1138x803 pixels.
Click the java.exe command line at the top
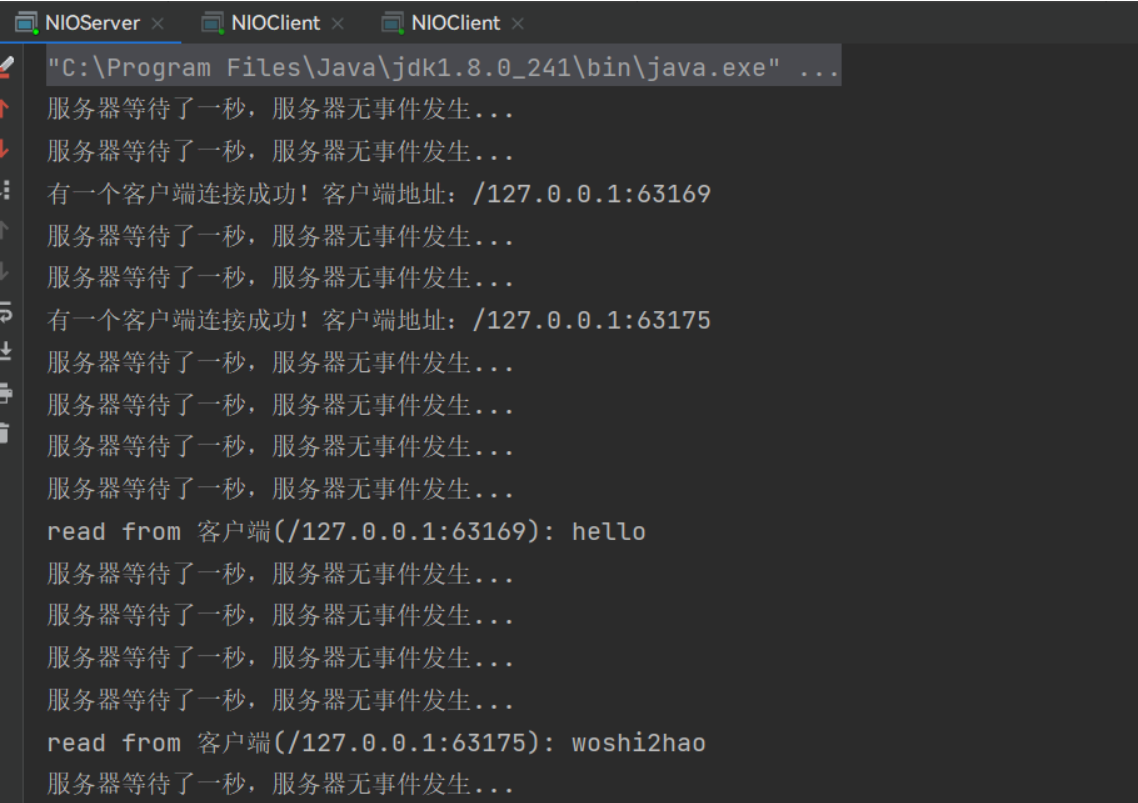[443, 68]
